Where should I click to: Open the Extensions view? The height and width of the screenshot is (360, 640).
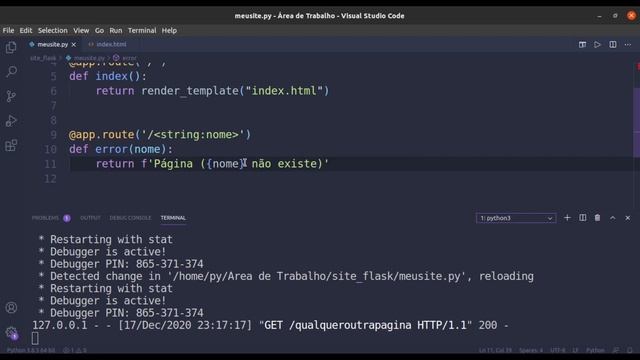pos(11,145)
